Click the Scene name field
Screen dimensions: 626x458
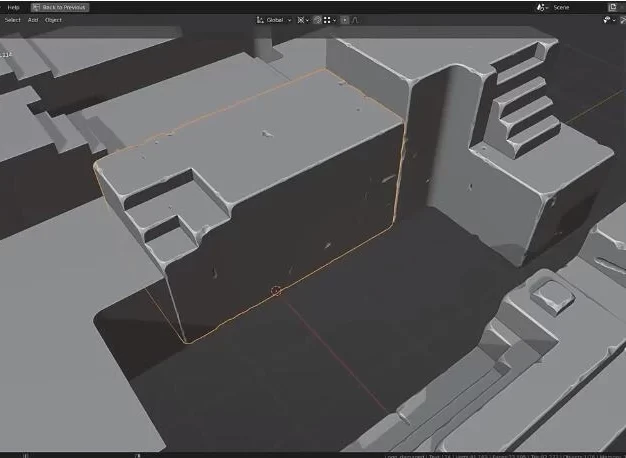pos(578,7)
